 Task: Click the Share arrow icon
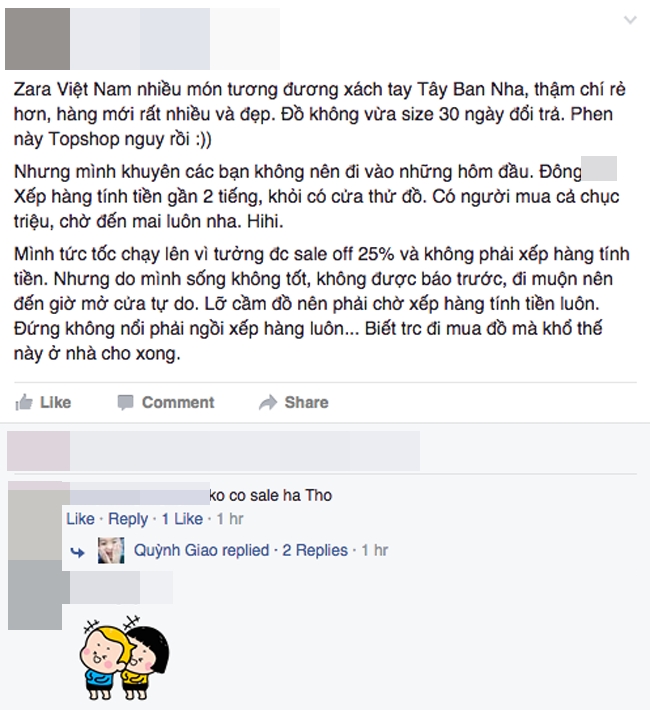(268, 402)
